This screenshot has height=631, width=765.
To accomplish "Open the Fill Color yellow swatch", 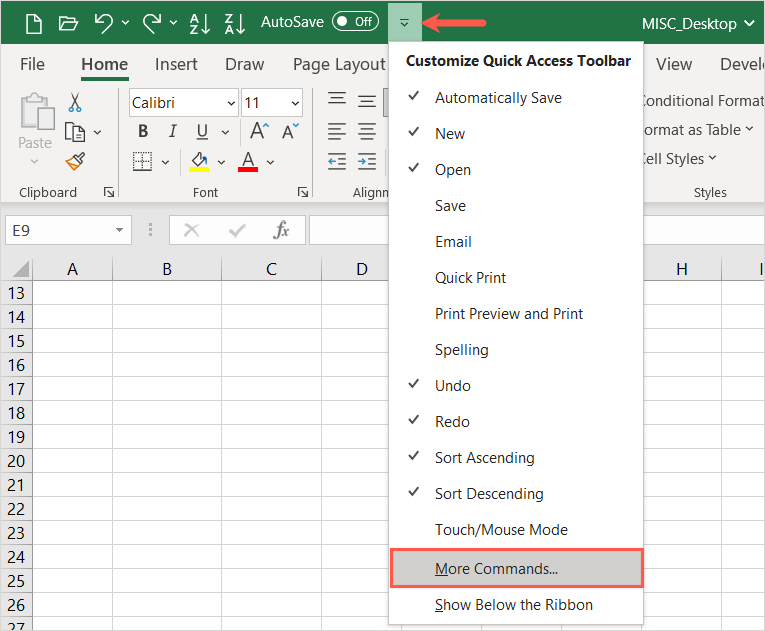I will 199,162.
